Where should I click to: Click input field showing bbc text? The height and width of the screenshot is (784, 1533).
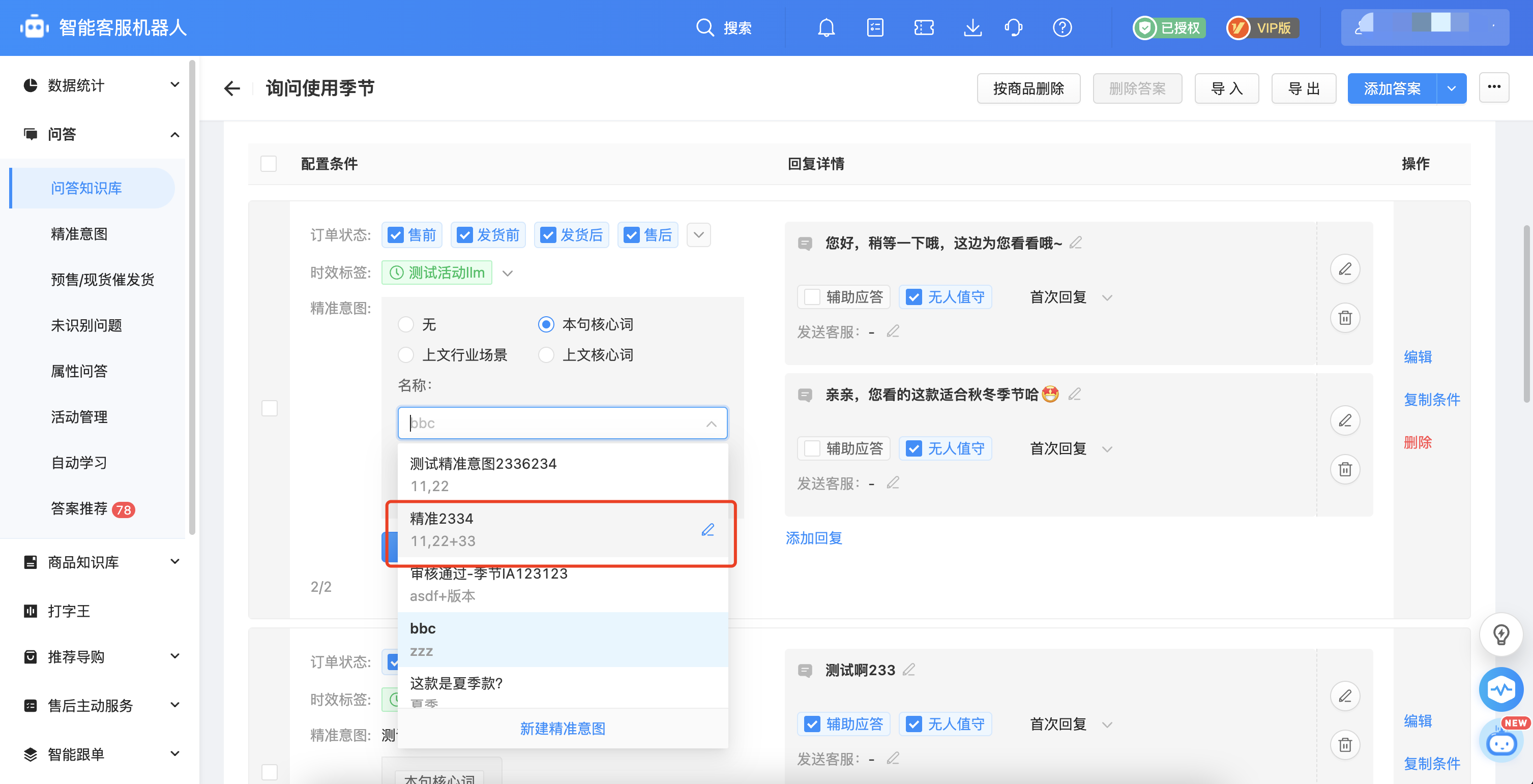pos(562,422)
